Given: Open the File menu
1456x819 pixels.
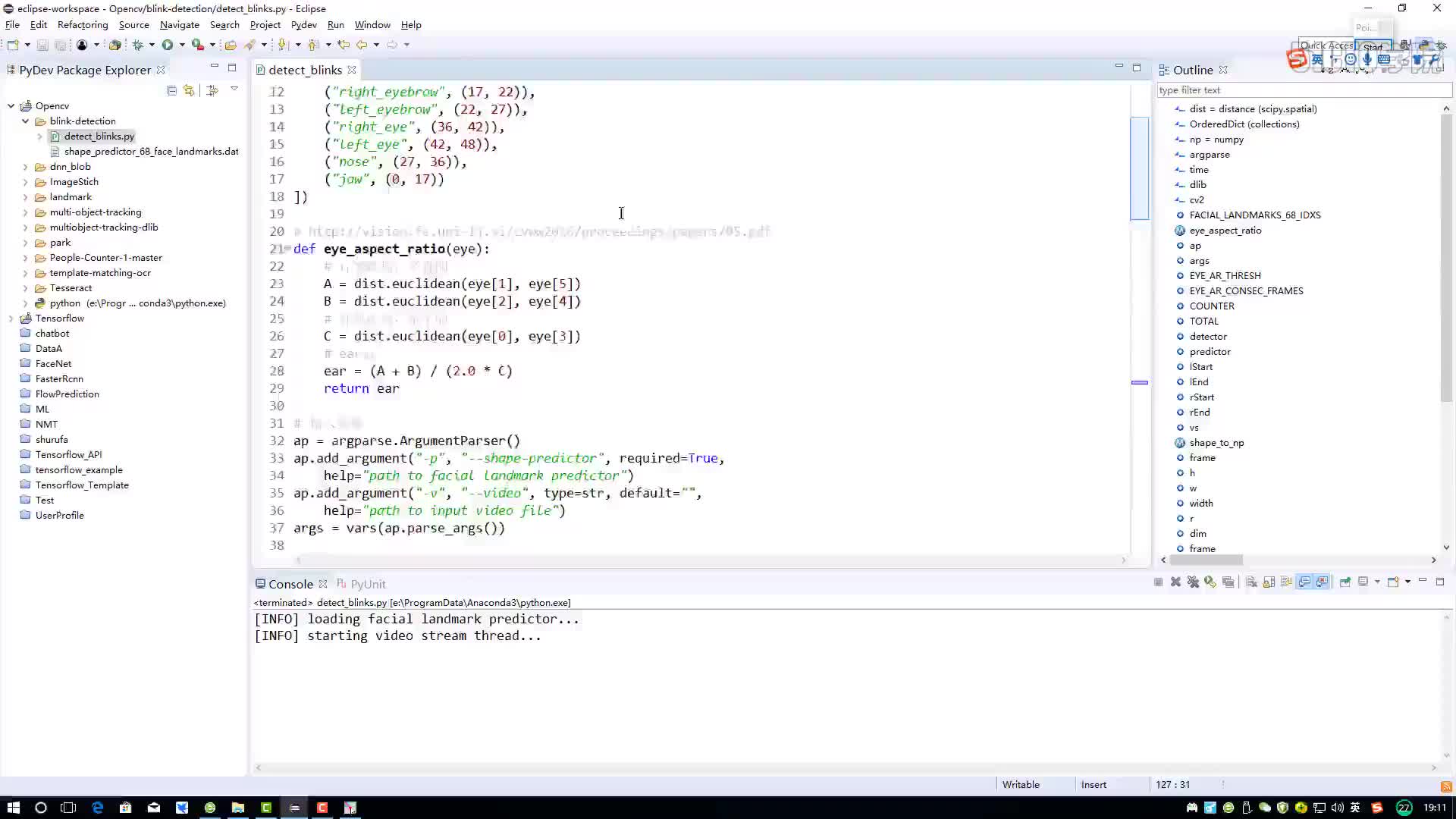Looking at the screenshot, I should tap(13, 25).
